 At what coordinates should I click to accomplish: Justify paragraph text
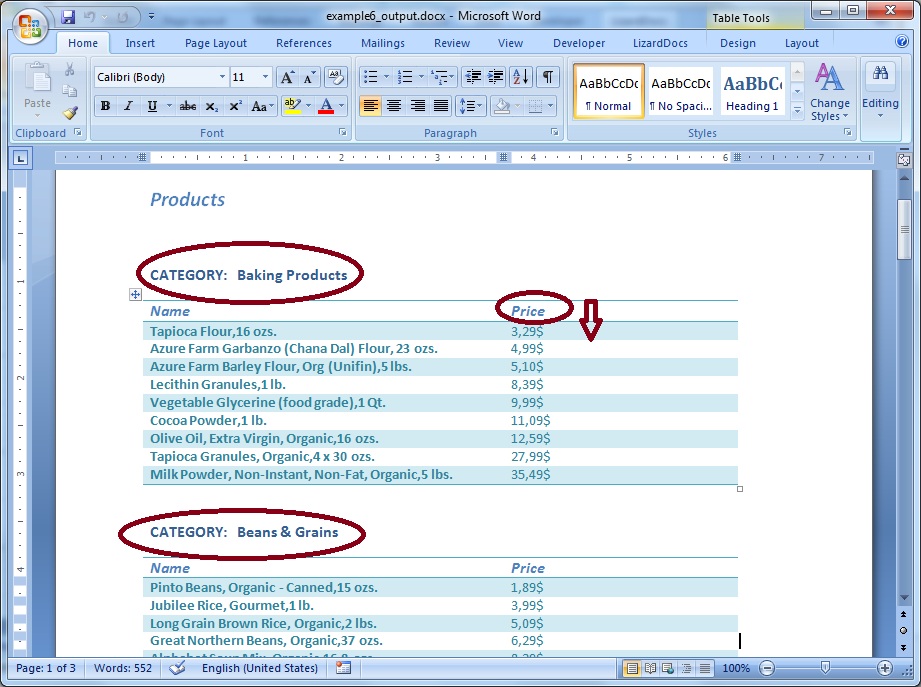441,106
